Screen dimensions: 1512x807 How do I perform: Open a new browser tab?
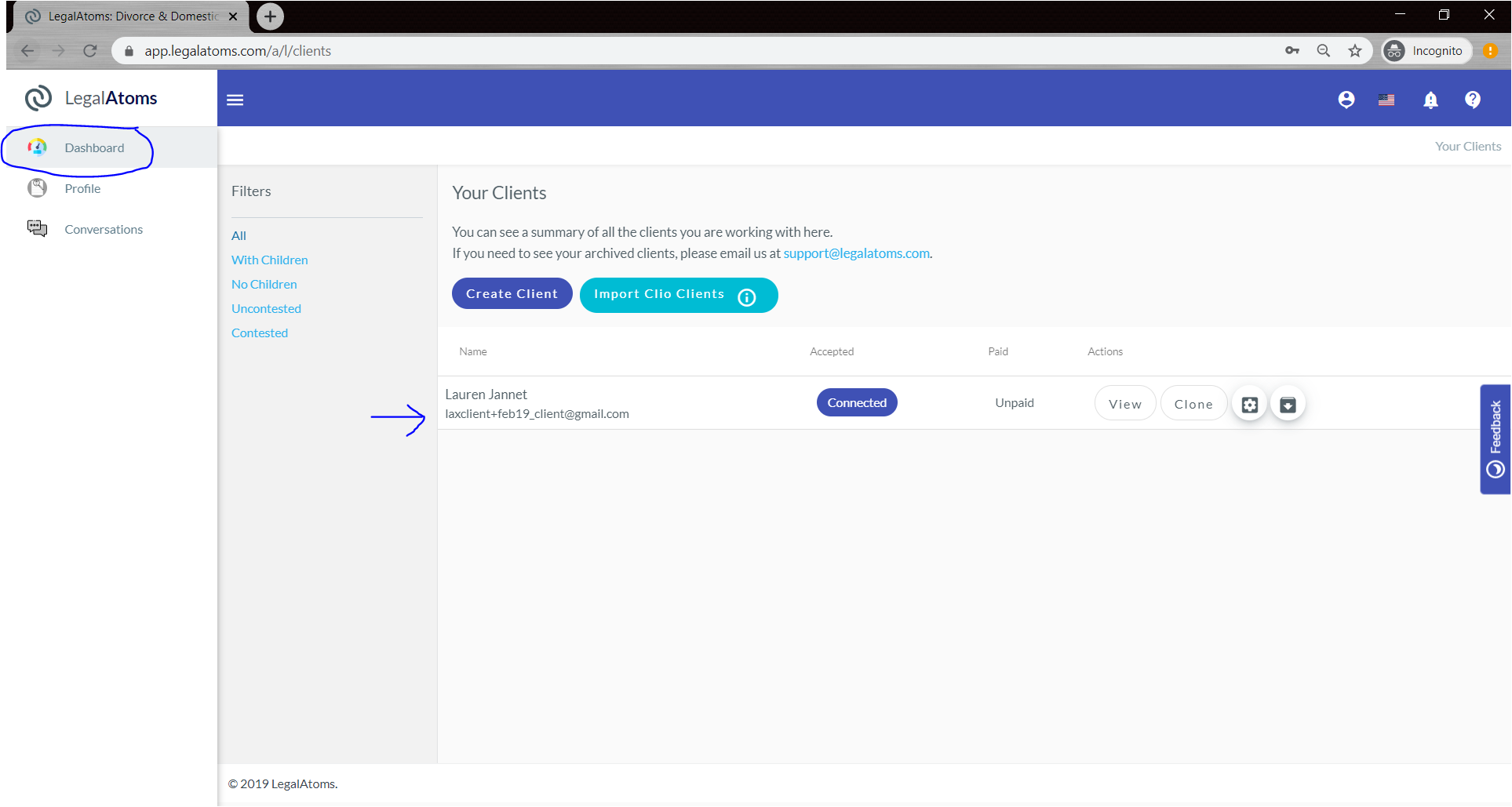pyautogui.click(x=270, y=16)
